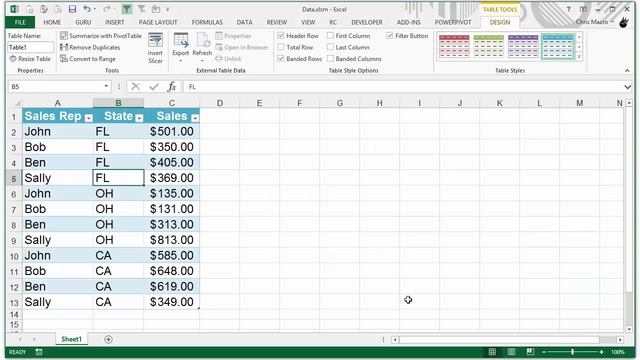This screenshot has width=640, height=360.
Task: Toggle the Filter Button checkbox
Action: pyautogui.click(x=390, y=36)
